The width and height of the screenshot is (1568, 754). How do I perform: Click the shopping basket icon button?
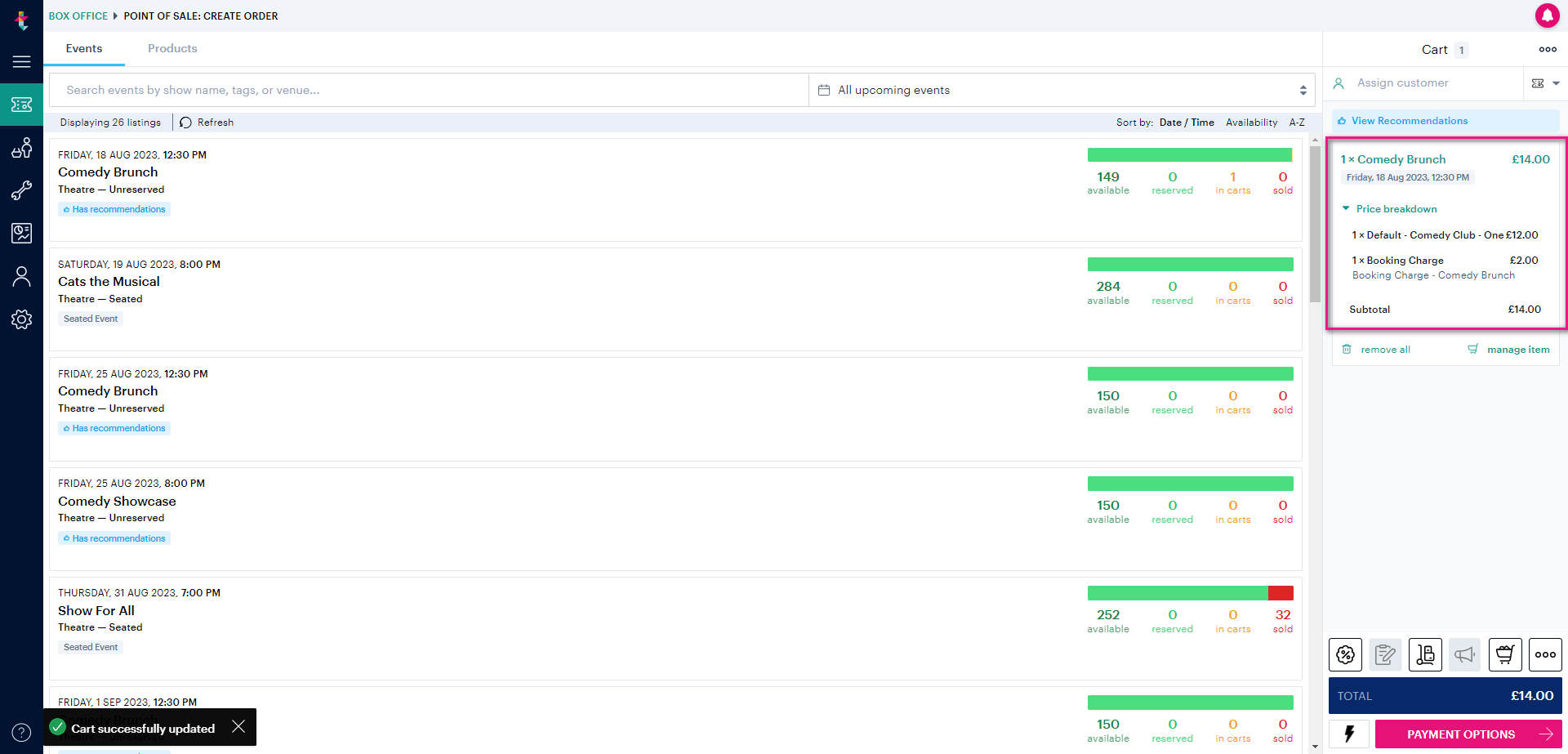(1504, 654)
